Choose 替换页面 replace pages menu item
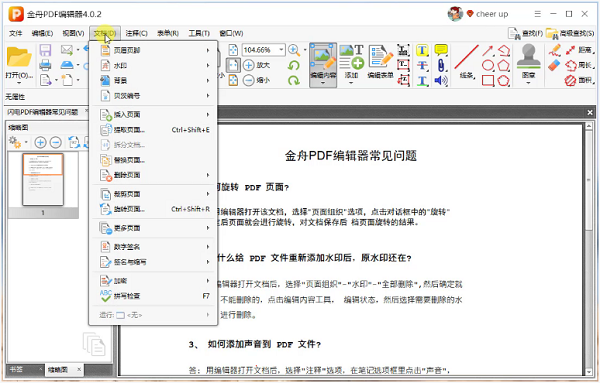The width and height of the screenshot is (600, 383). coord(154,160)
